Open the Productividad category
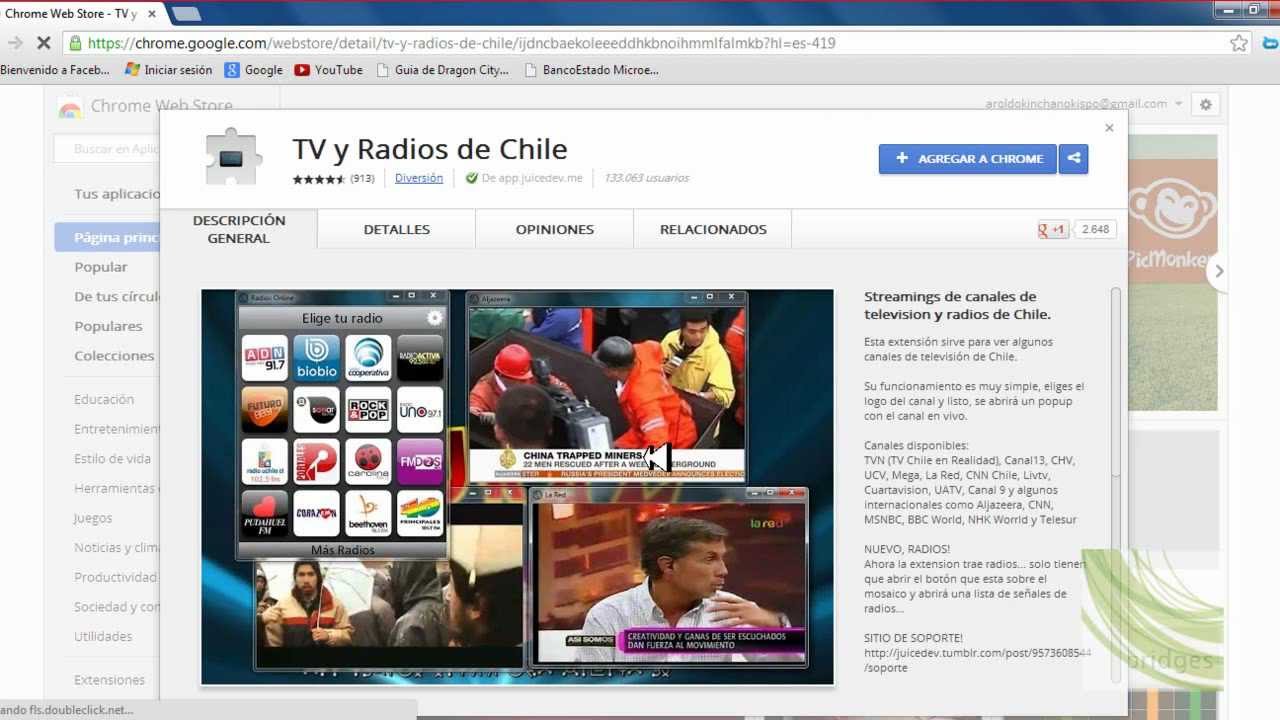 [115, 577]
